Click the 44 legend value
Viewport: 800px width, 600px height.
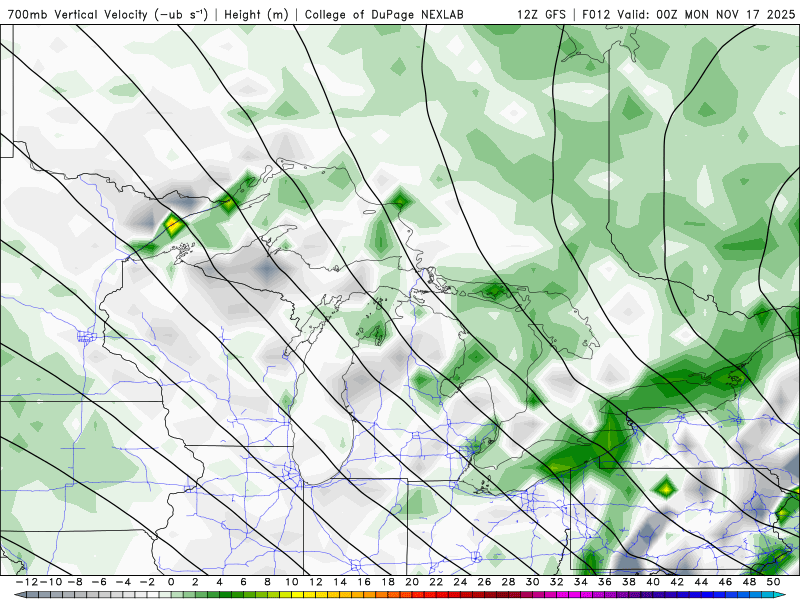coord(702,582)
